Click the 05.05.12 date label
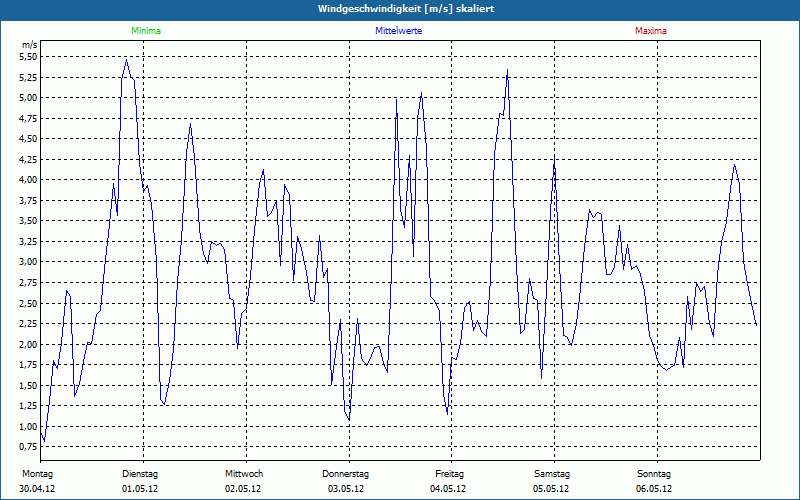This screenshot has width=800, height=500. (551, 489)
